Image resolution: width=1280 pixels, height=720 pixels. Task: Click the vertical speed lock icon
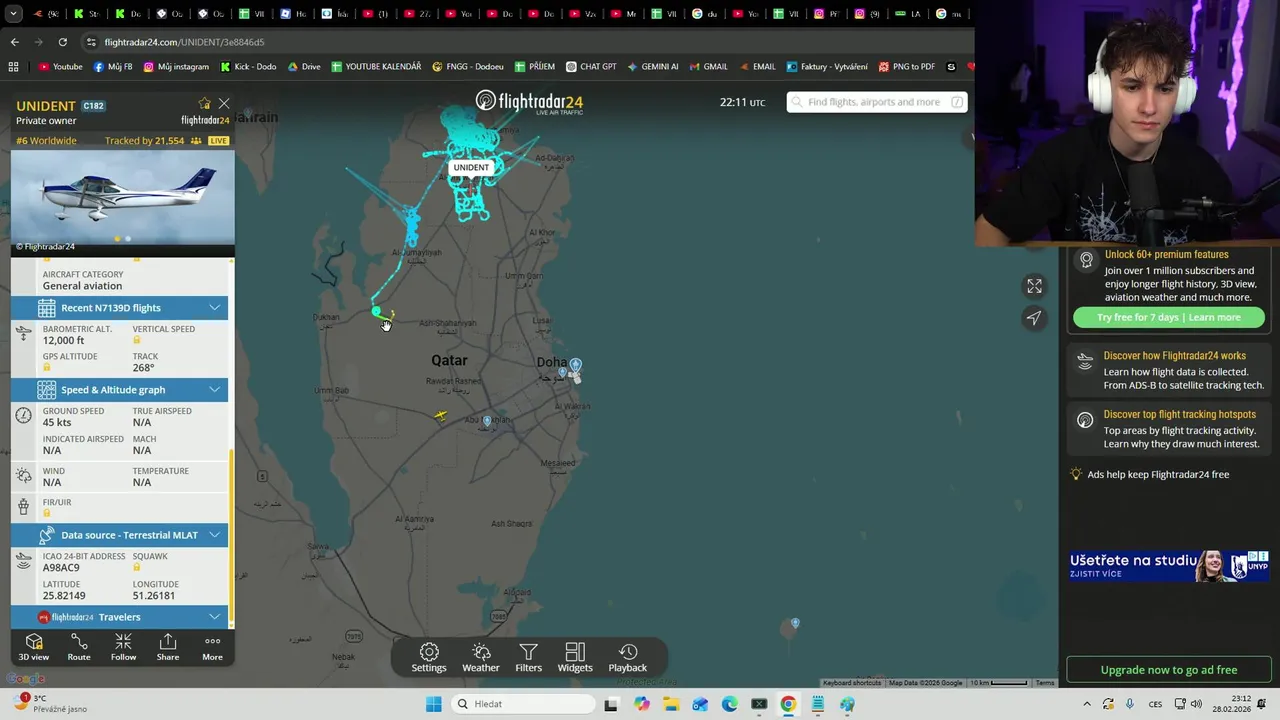(x=137, y=340)
